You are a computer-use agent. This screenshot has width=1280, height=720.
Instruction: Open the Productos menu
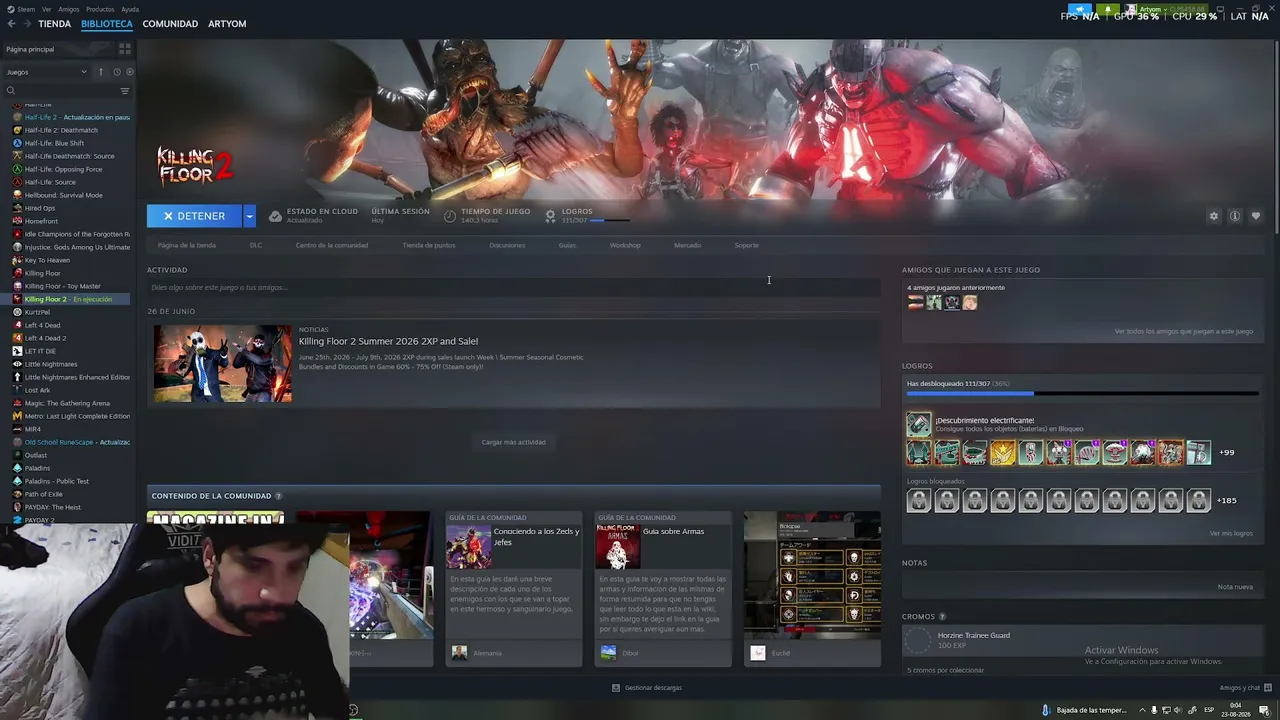pyautogui.click(x=100, y=9)
